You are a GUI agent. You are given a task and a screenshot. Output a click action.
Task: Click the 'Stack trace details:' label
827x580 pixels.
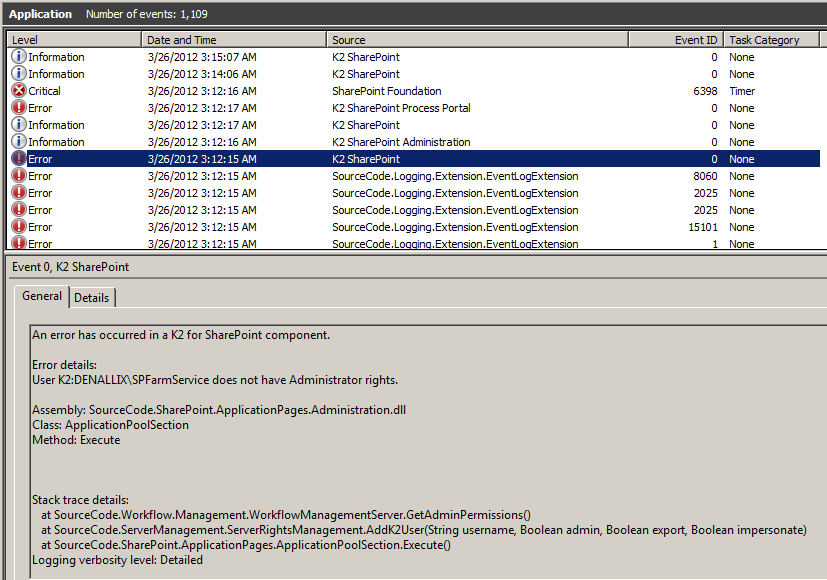pyautogui.click(x=80, y=500)
